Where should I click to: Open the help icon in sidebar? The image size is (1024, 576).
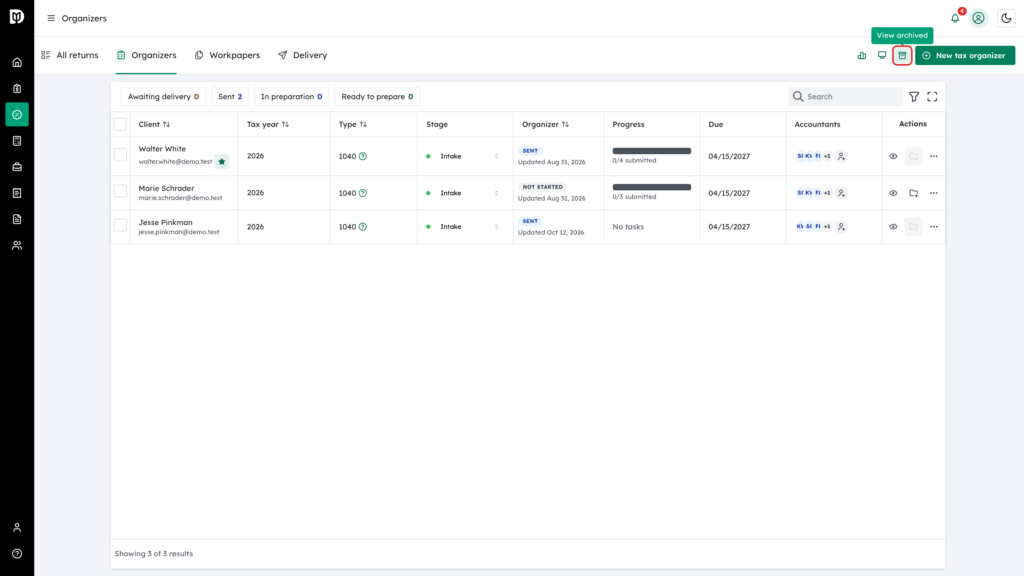(x=17, y=554)
